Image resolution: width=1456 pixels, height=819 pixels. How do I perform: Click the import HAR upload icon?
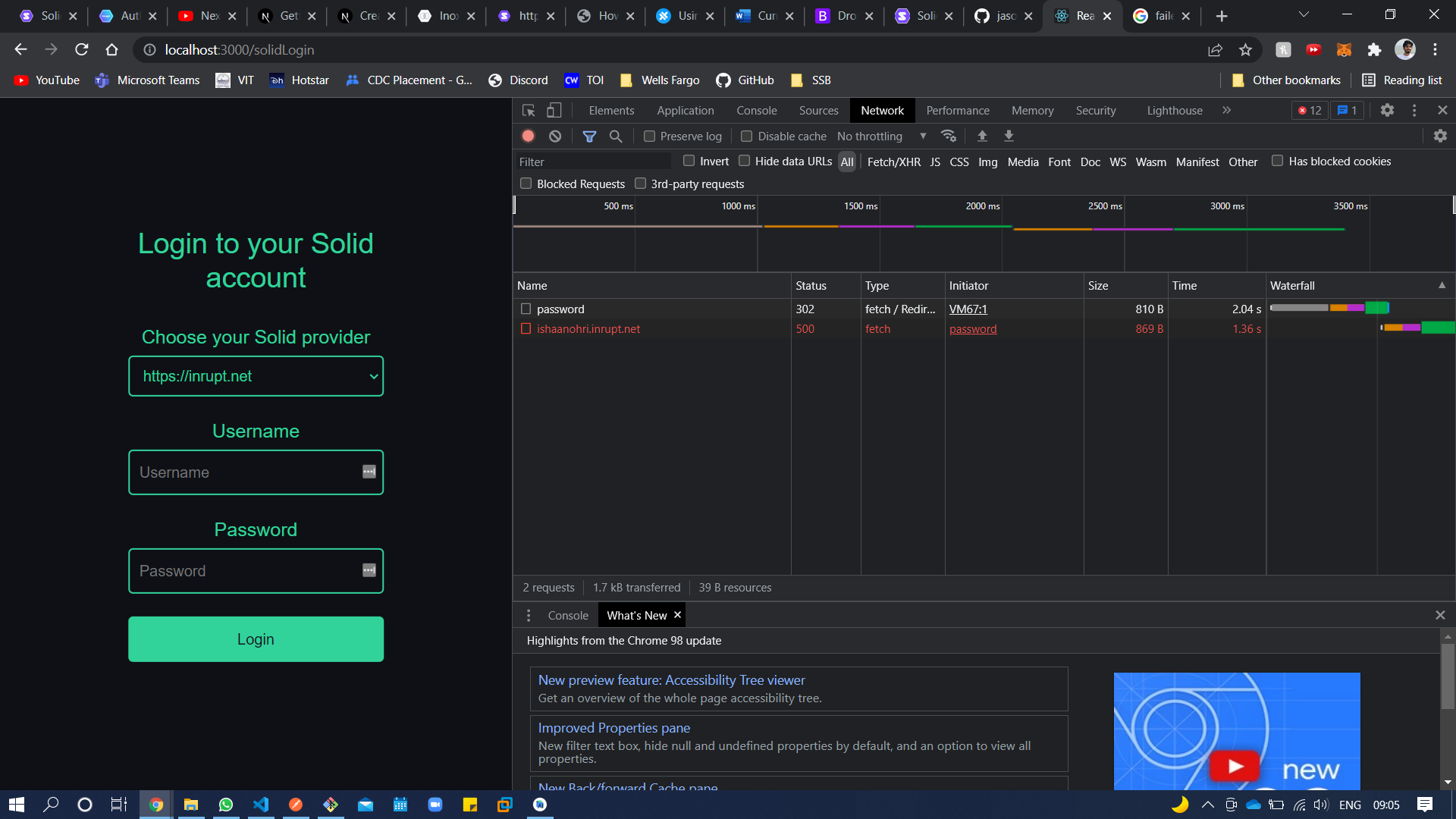click(982, 136)
